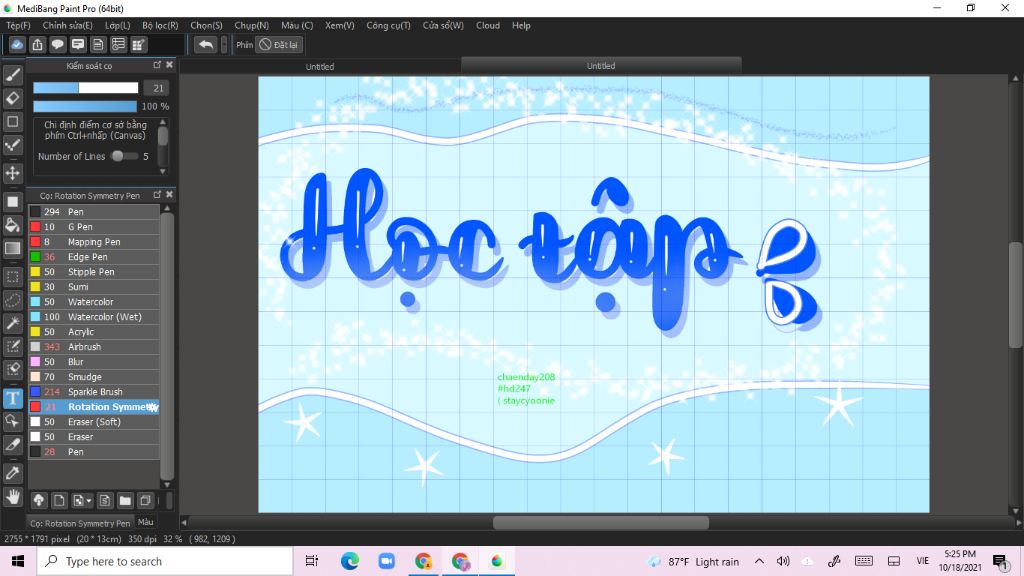Open the Bộ lọc(R) menu
The image size is (1024, 576).
(x=160, y=25)
